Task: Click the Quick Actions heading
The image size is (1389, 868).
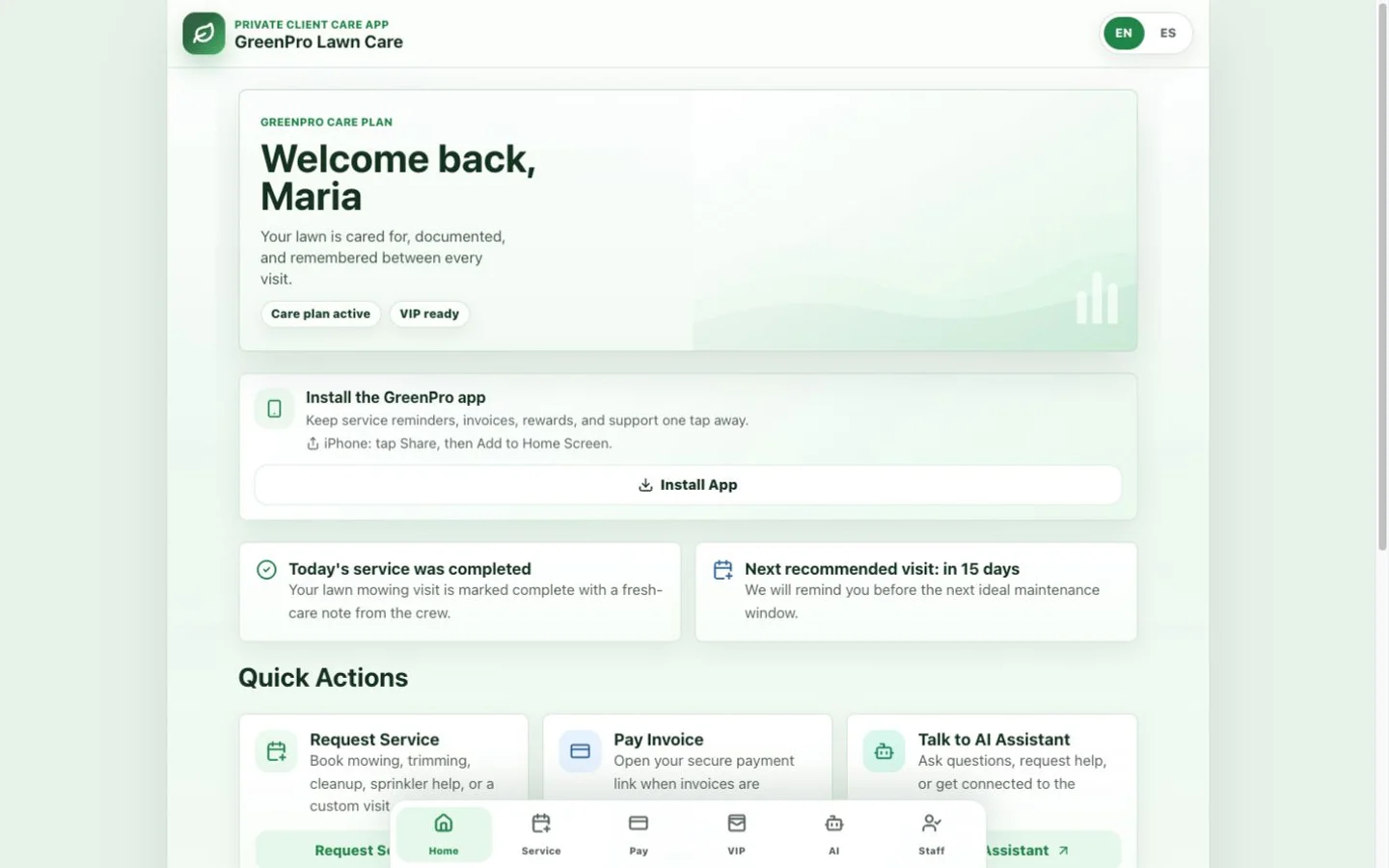Action: [323, 678]
